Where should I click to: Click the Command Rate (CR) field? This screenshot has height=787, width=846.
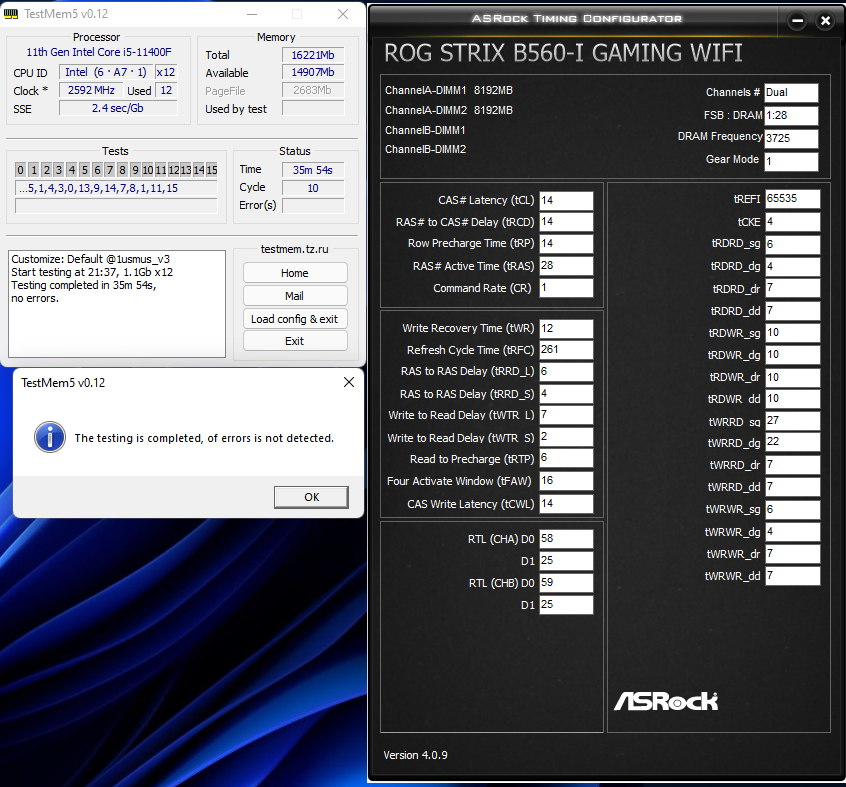click(566, 288)
